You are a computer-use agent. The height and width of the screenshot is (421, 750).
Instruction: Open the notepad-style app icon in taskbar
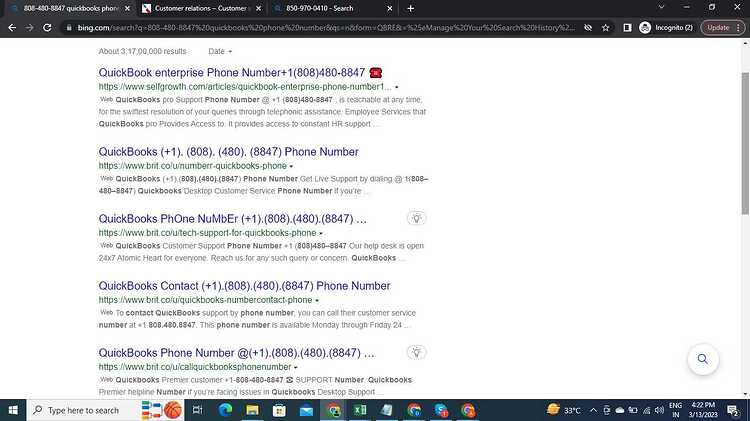(387, 410)
